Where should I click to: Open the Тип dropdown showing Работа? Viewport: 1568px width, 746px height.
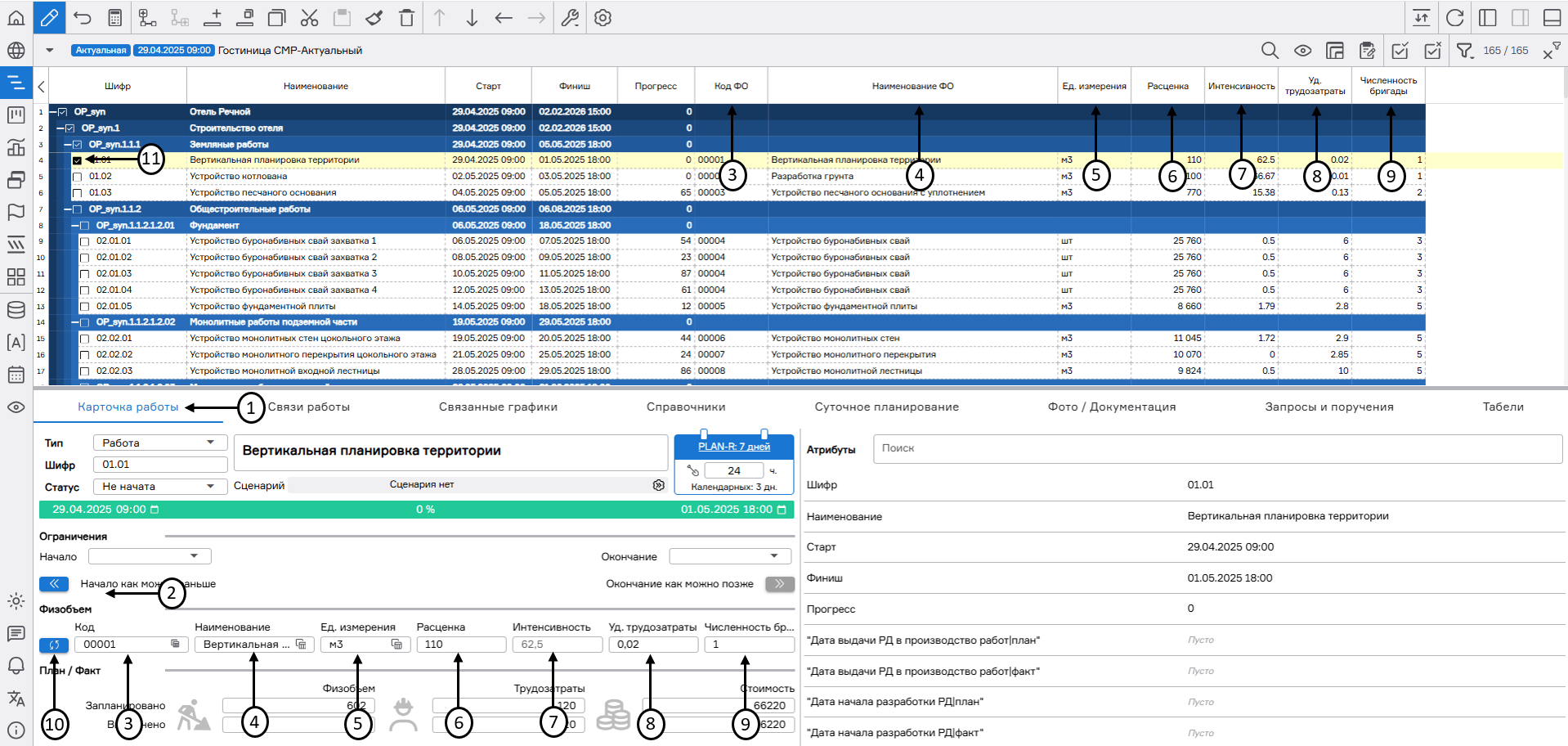click(x=159, y=443)
